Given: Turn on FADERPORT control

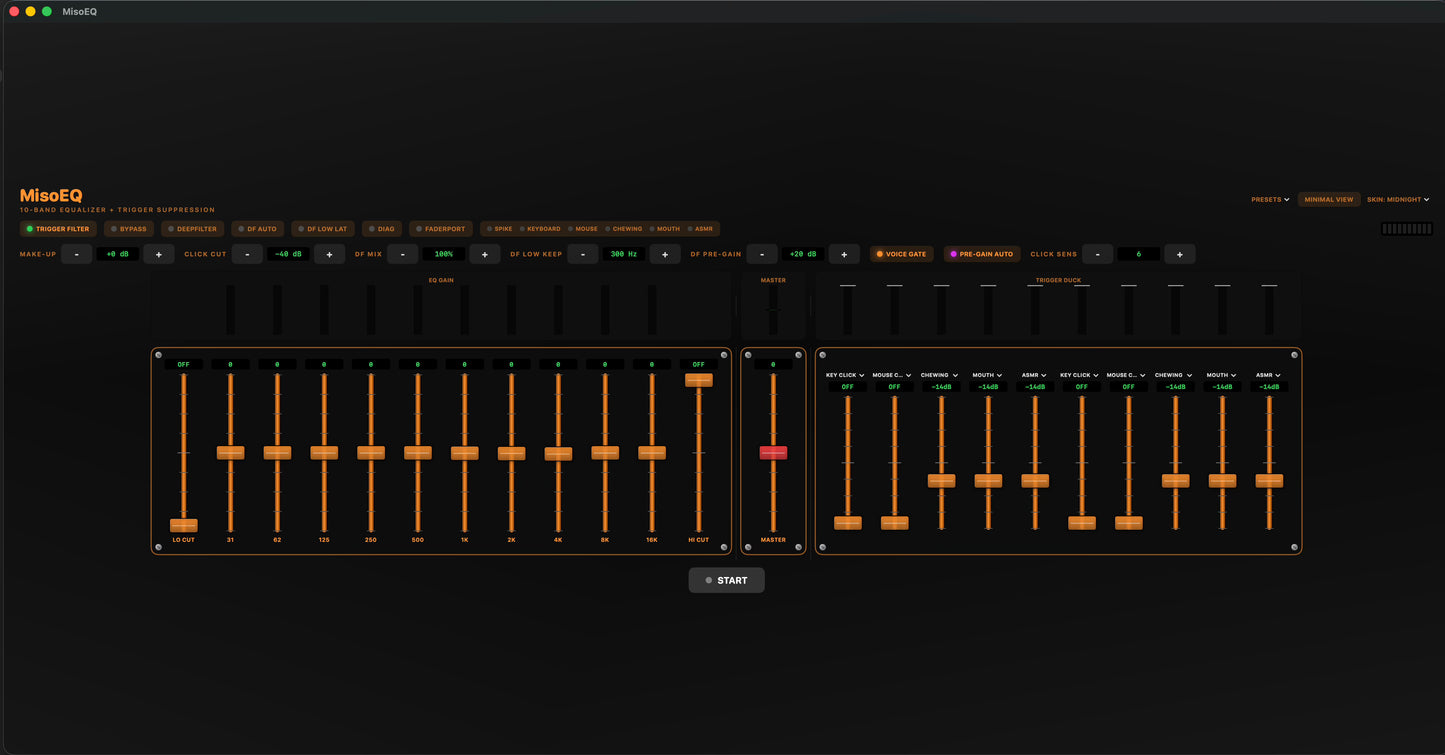Looking at the screenshot, I should [441, 229].
